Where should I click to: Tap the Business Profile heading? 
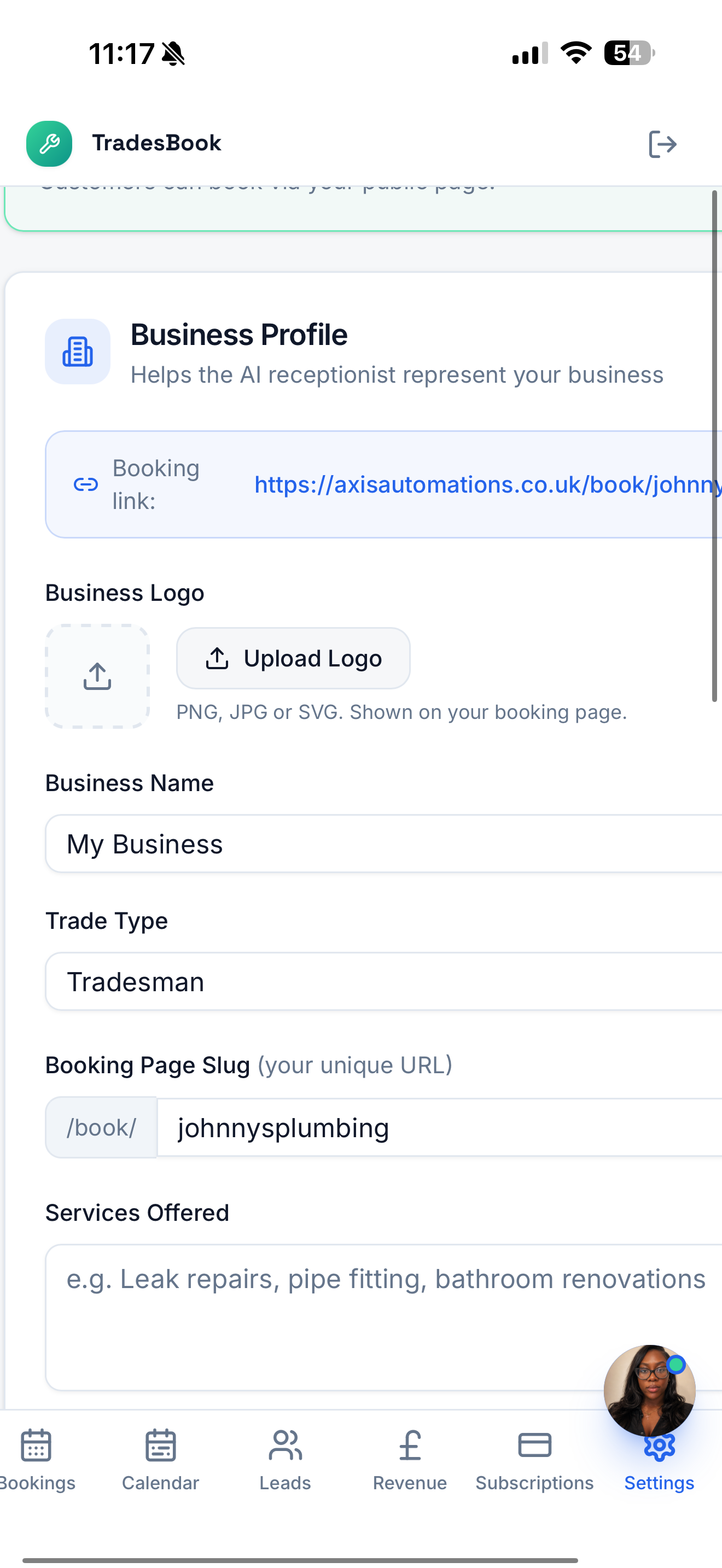point(239,335)
